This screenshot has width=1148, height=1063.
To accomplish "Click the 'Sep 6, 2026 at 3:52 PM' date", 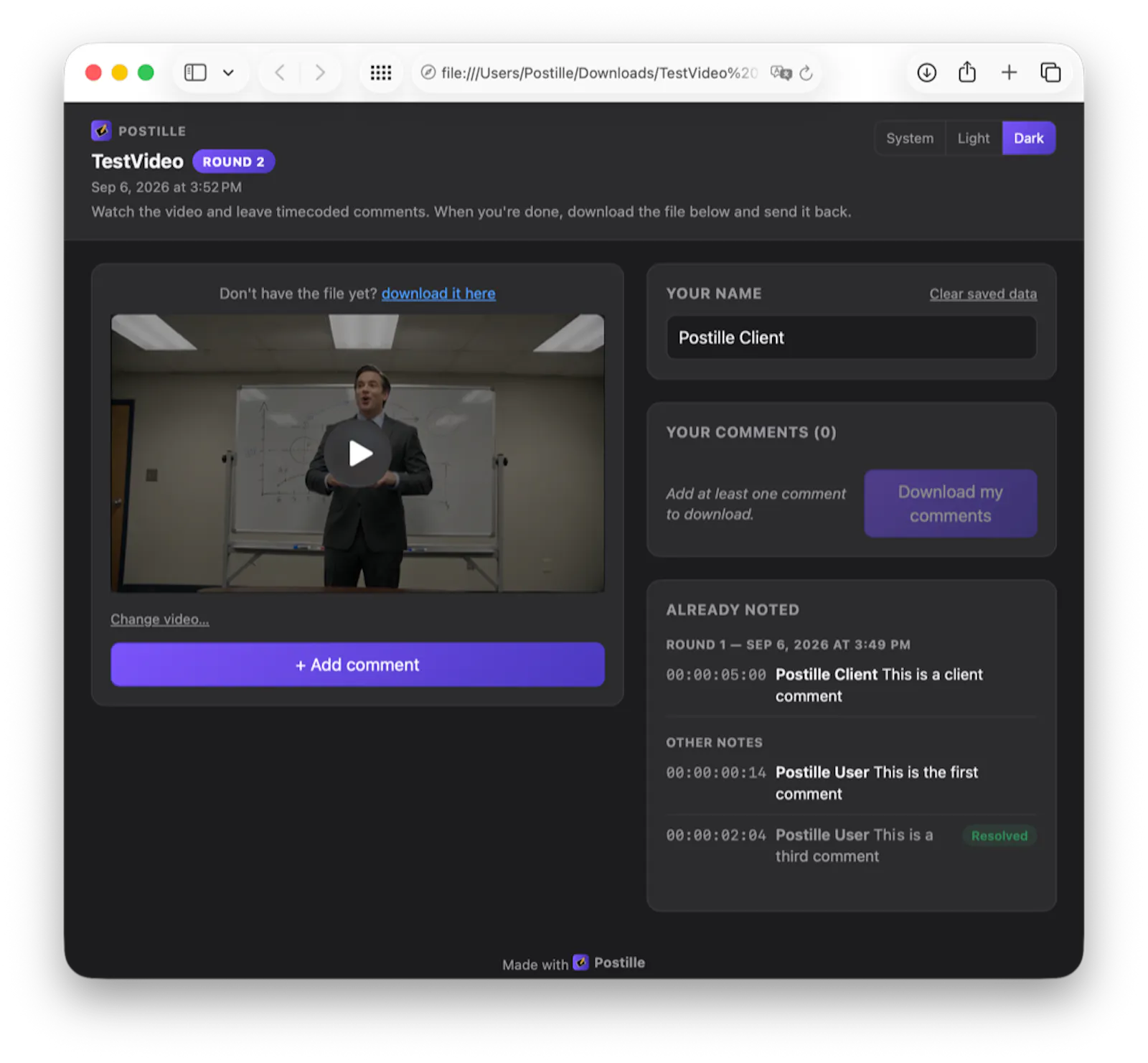I will point(166,187).
